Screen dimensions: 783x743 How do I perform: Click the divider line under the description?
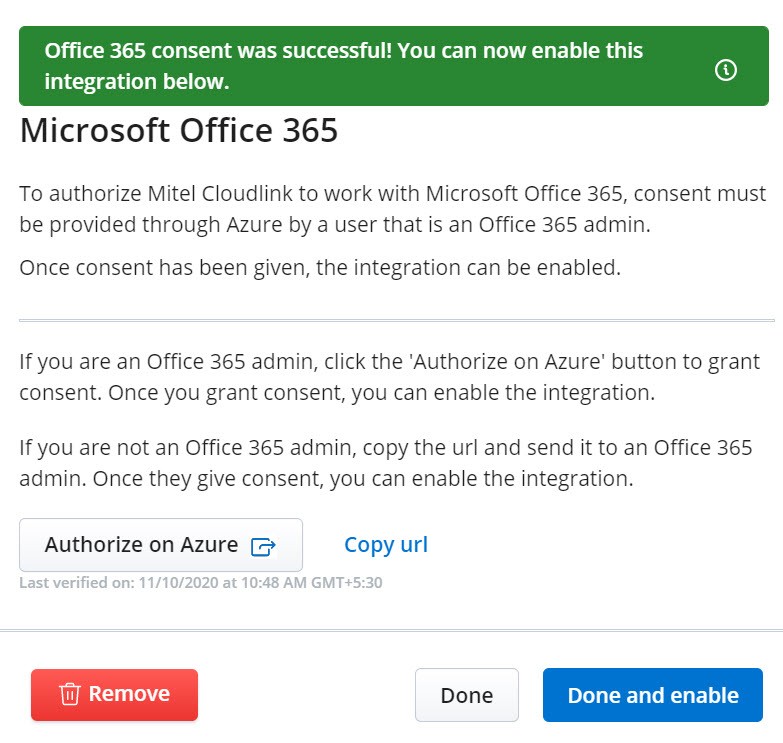(x=396, y=320)
